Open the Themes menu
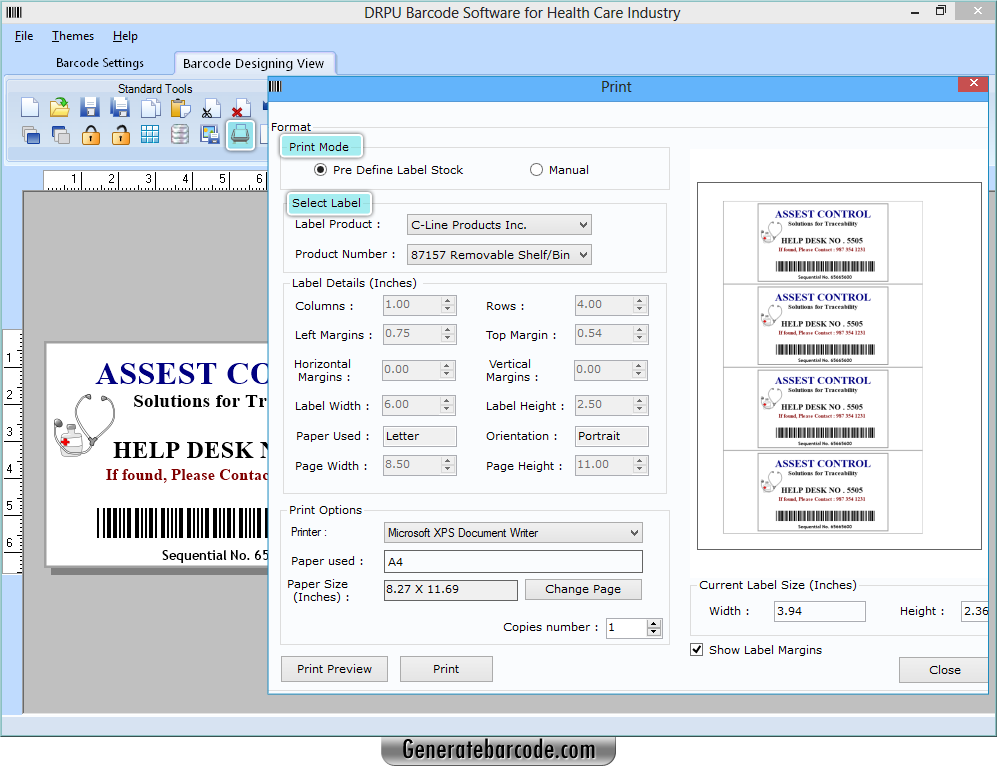This screenshot has width=997, height=766. coord(72,35)
